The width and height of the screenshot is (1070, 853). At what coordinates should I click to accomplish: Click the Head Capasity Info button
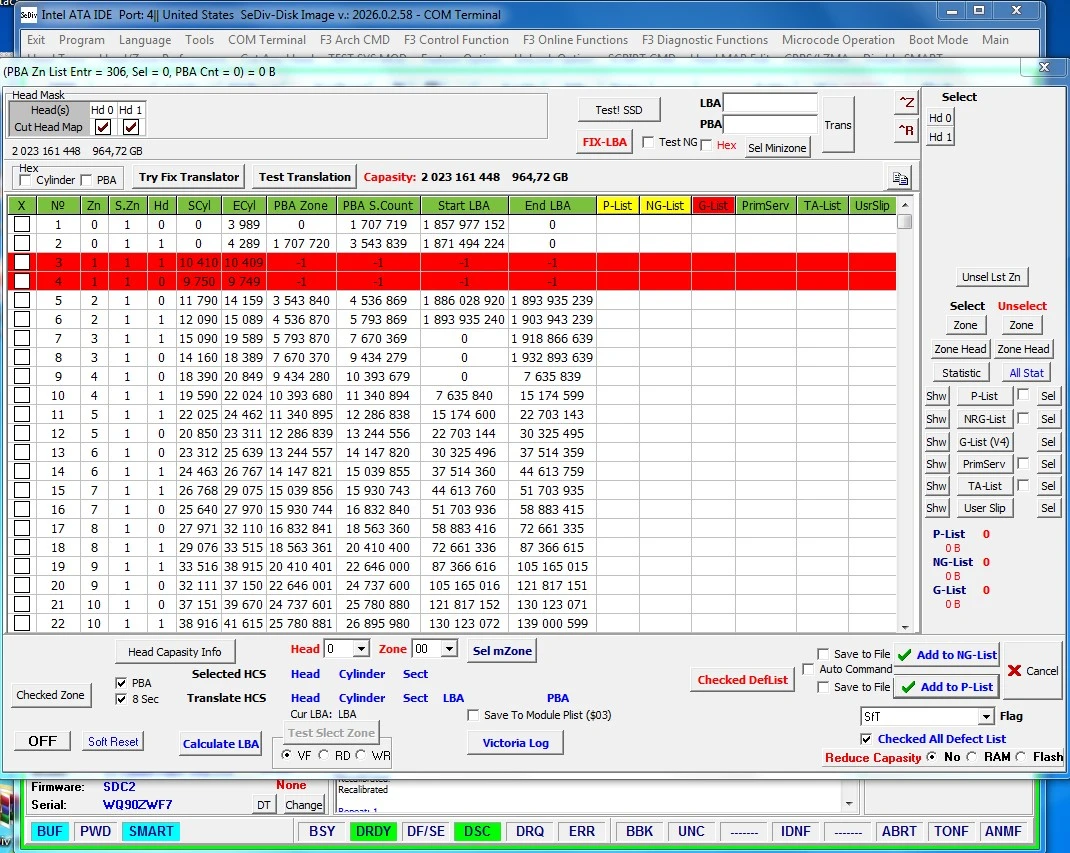175,652
